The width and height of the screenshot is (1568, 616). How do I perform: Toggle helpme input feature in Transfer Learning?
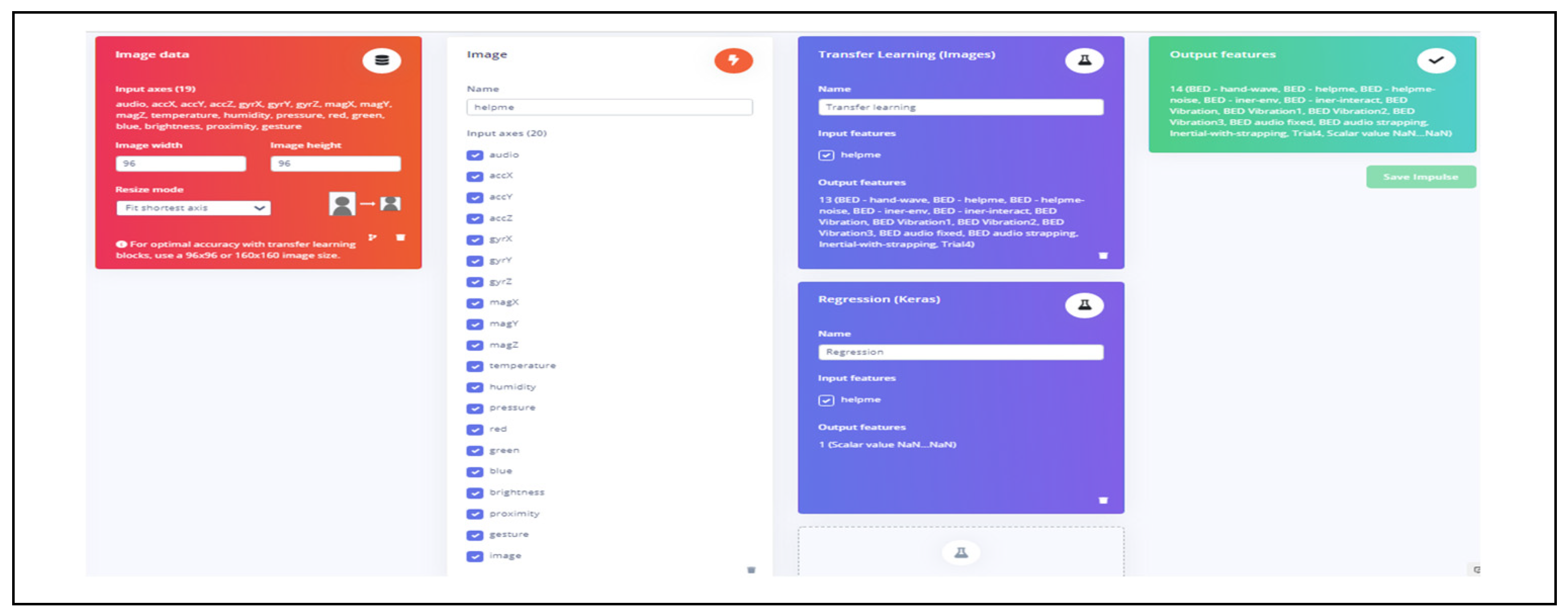tap(826, 155)
